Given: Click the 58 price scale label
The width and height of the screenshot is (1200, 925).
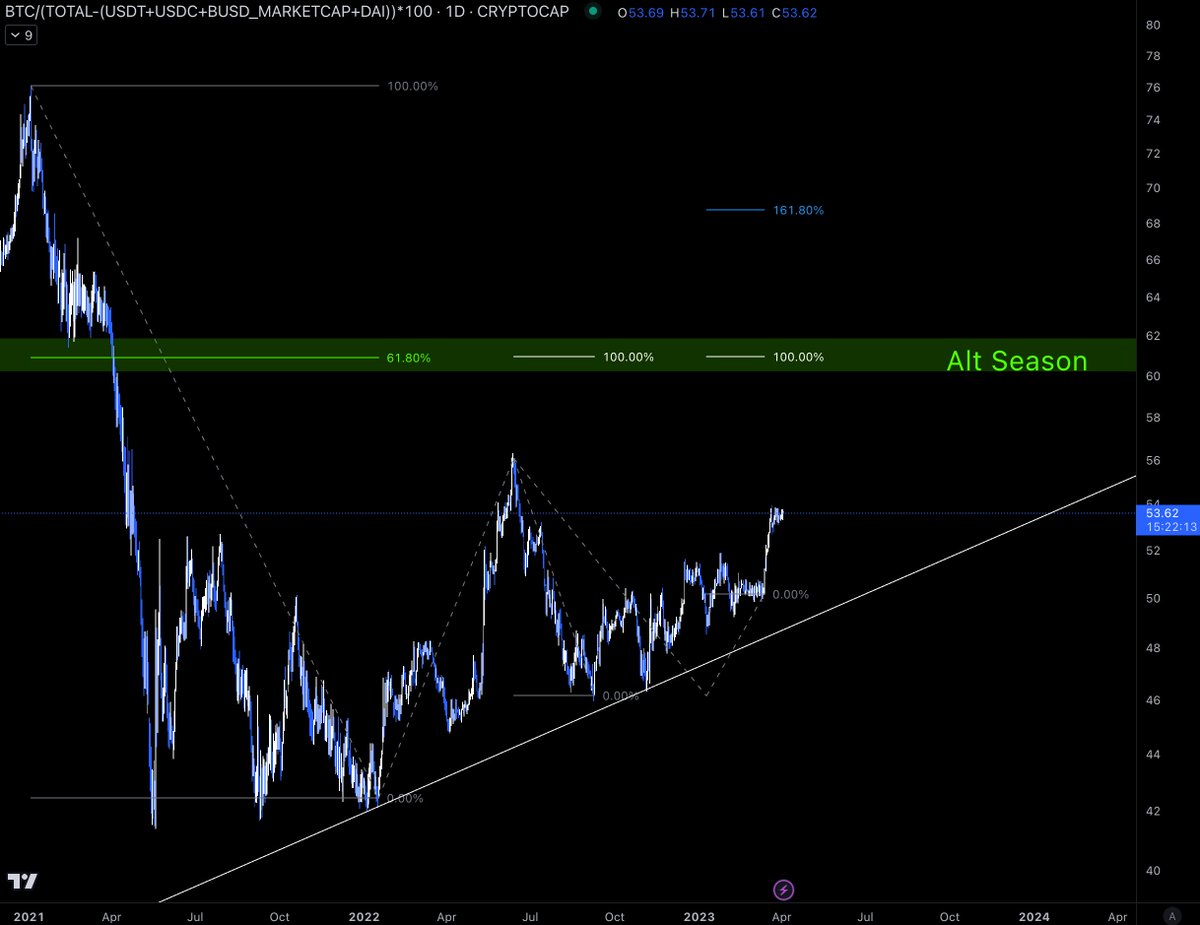Looking at the screenshot, I should pos(1152,417).
